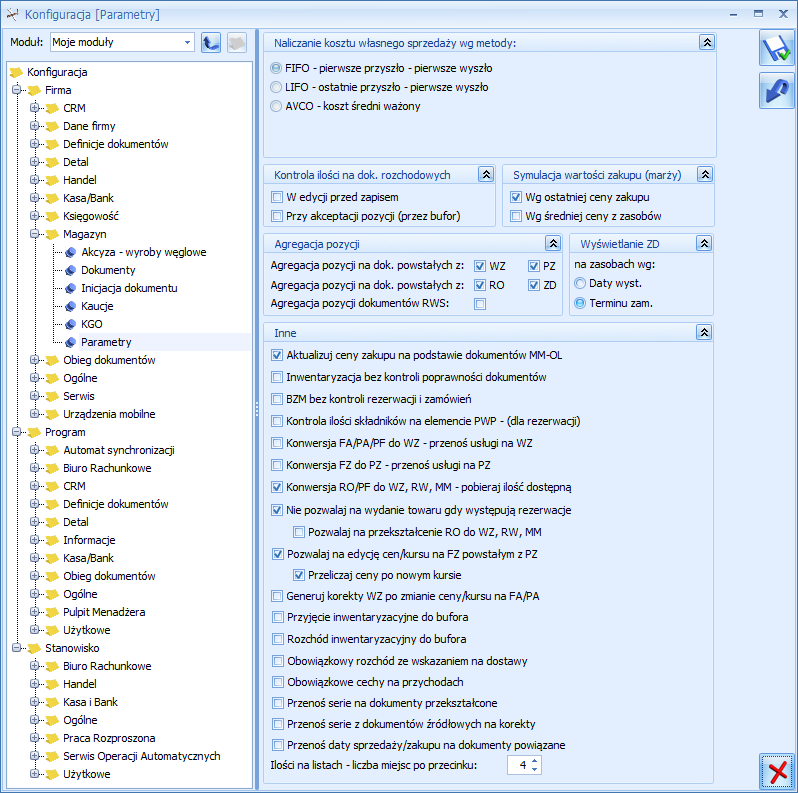Enable BZM bez kontroli rezerwacji i zamówień
798x793 pixels.
point(277,399)
